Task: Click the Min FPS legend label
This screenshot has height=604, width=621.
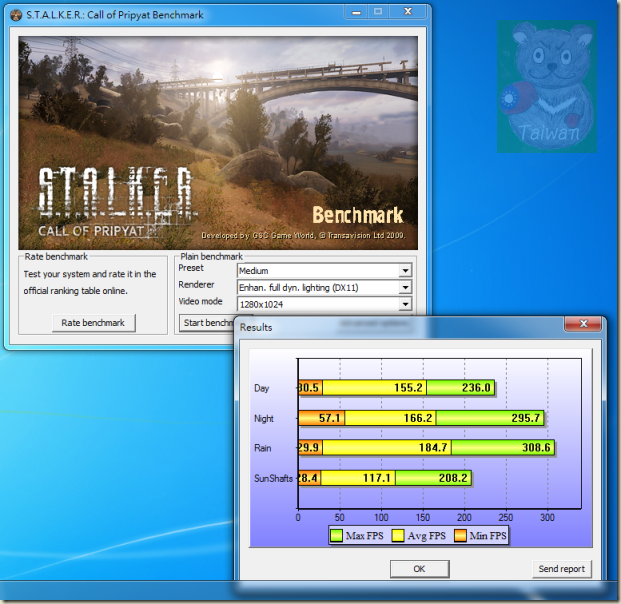Action: click(488, 536)
